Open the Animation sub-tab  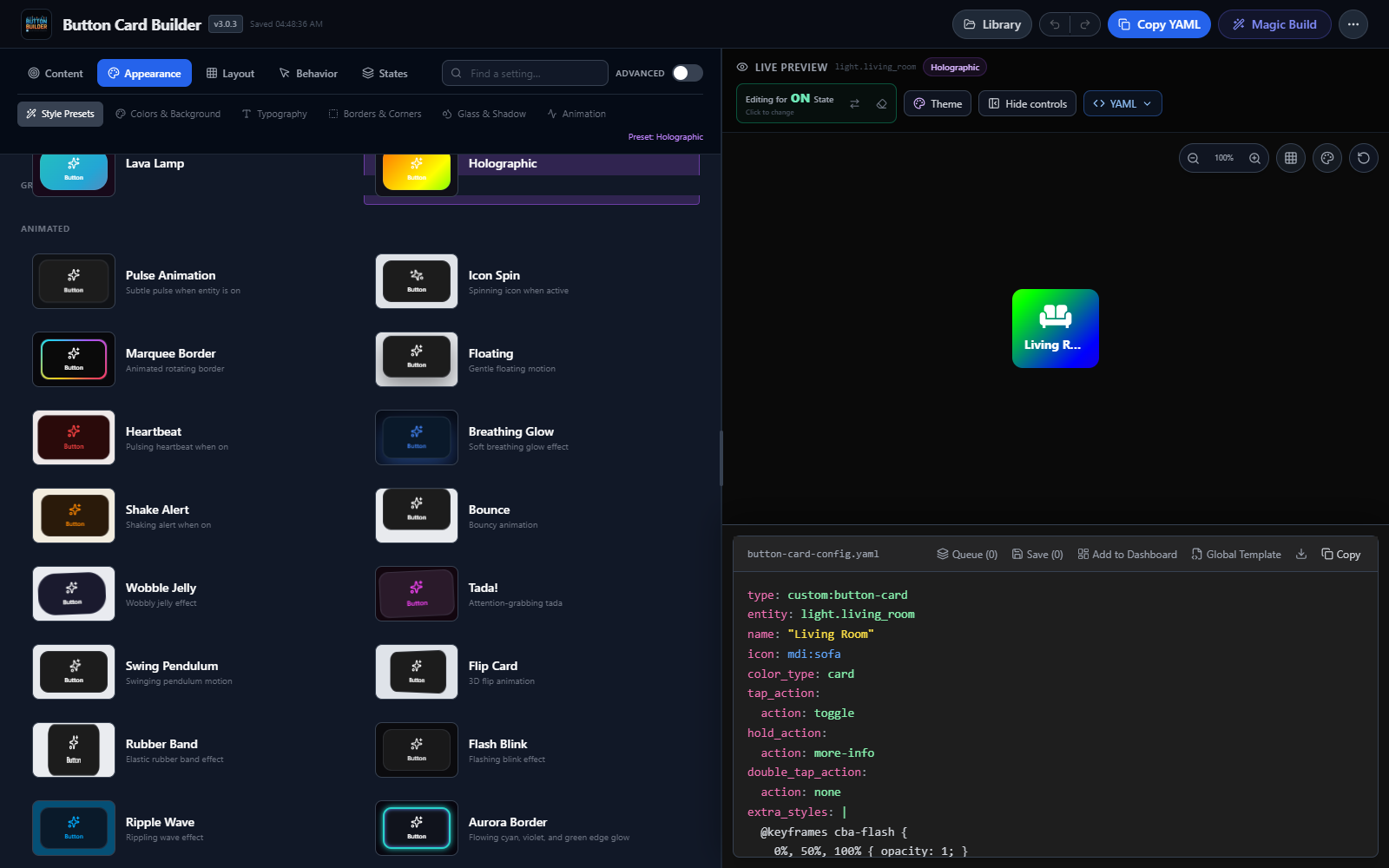(x=576, y=114)
